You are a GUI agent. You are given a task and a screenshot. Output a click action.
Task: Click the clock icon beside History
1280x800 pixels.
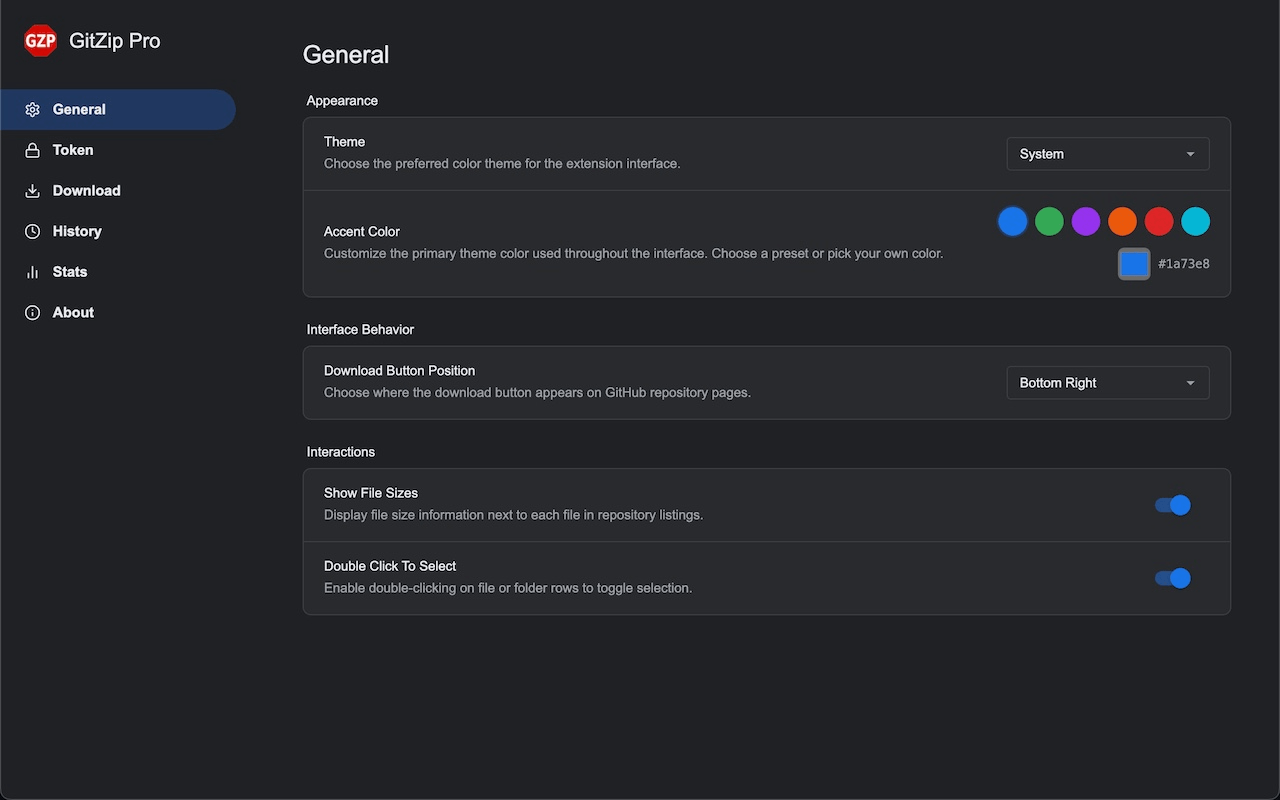pyautogui.click(x=33, y=231)
